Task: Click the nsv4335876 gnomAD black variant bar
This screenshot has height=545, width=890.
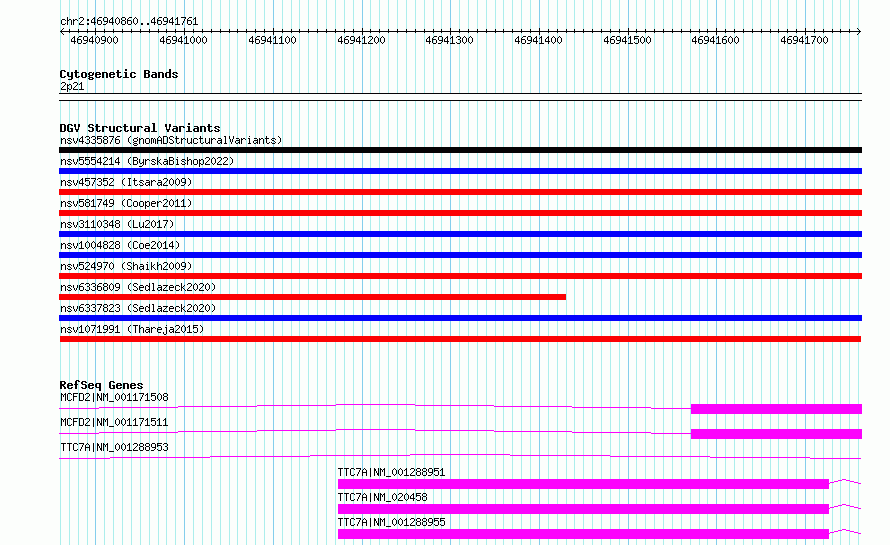Action: [x=460, y=150]
